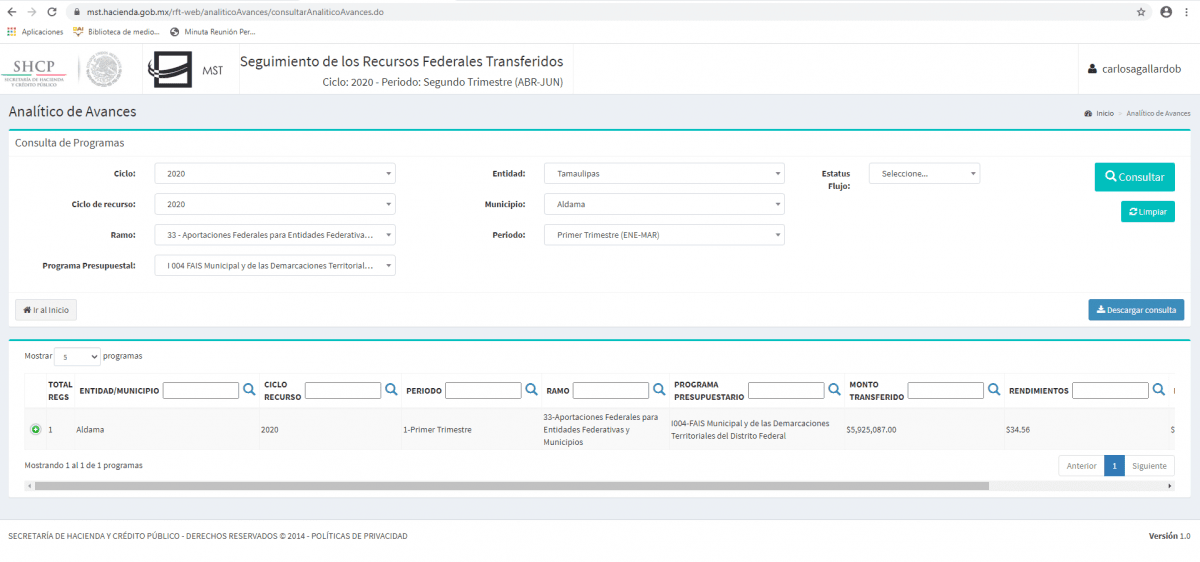Open the Entidad dropdown showing Tamaulipas
This screenshot has height=562, width=1200.
click(x=664, y=174)
